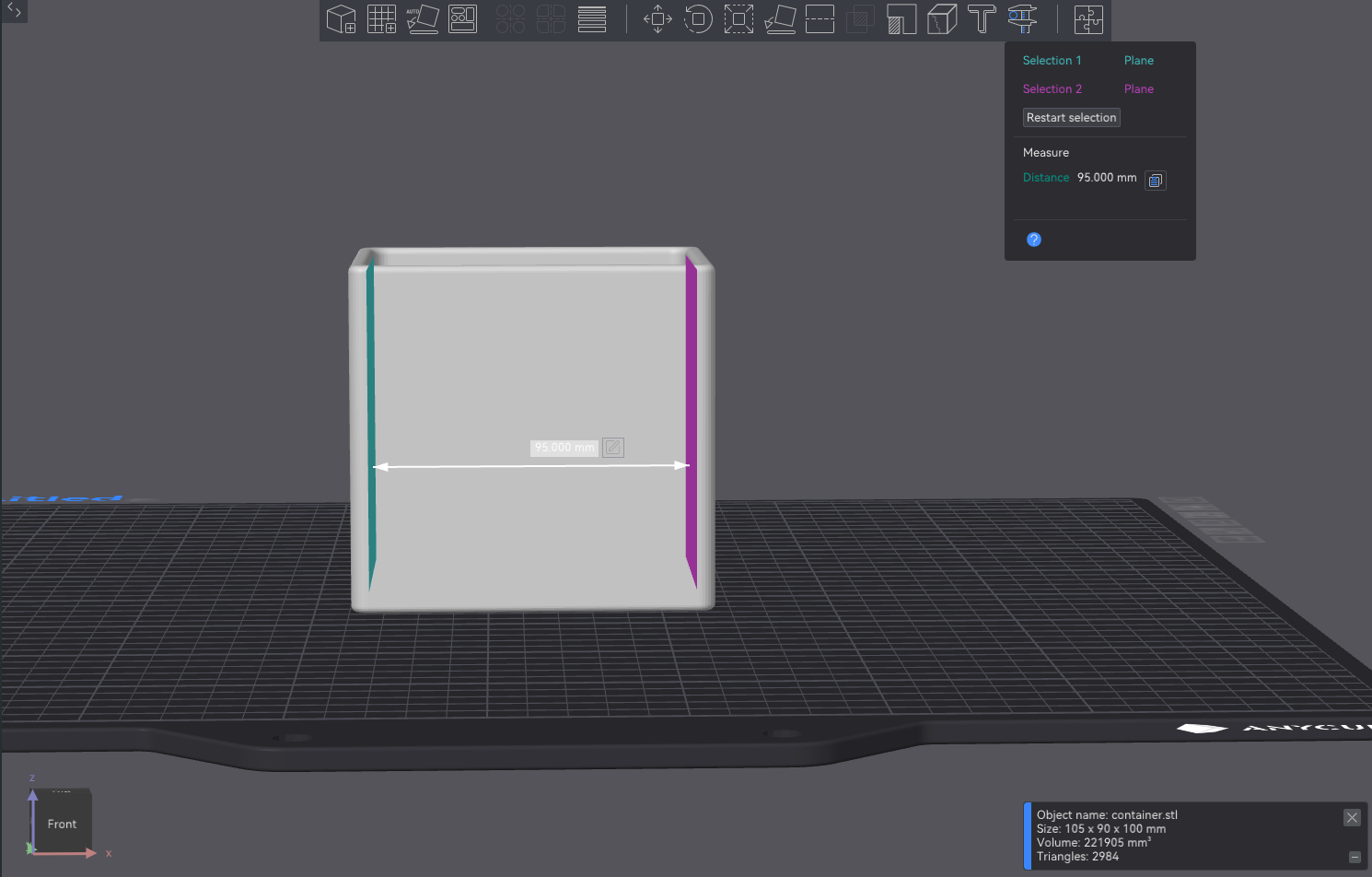1372x877 pixels.
Task: Click the teal Selection 1 plane on the model
Action: coord(371,424)
